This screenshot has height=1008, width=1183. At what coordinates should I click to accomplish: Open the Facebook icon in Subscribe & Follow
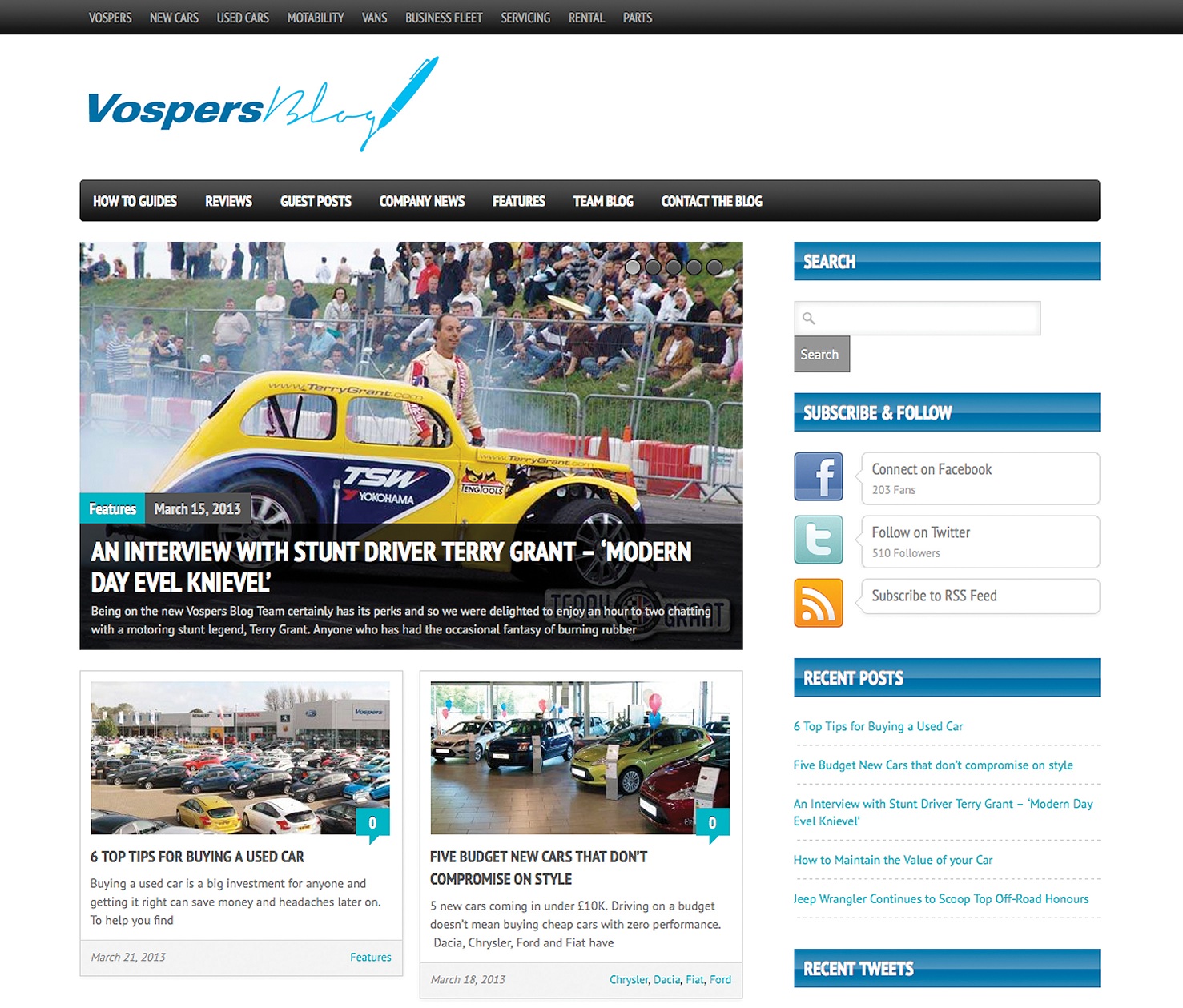[818, 476]
